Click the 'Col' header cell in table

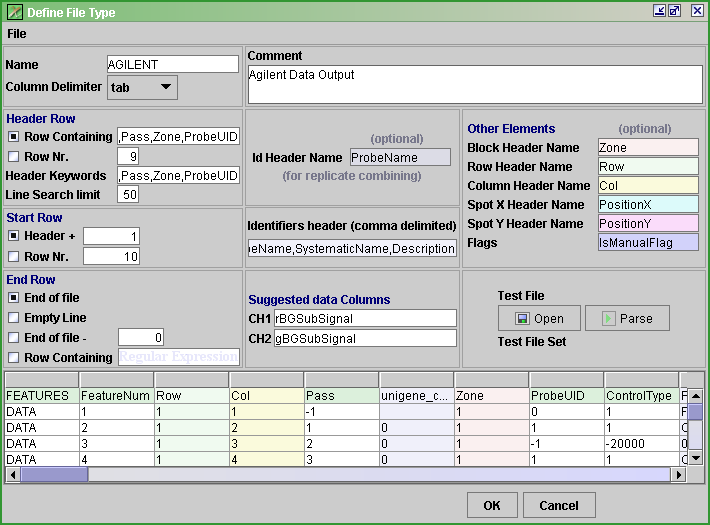pyautogui.click(x=266, y=395)
